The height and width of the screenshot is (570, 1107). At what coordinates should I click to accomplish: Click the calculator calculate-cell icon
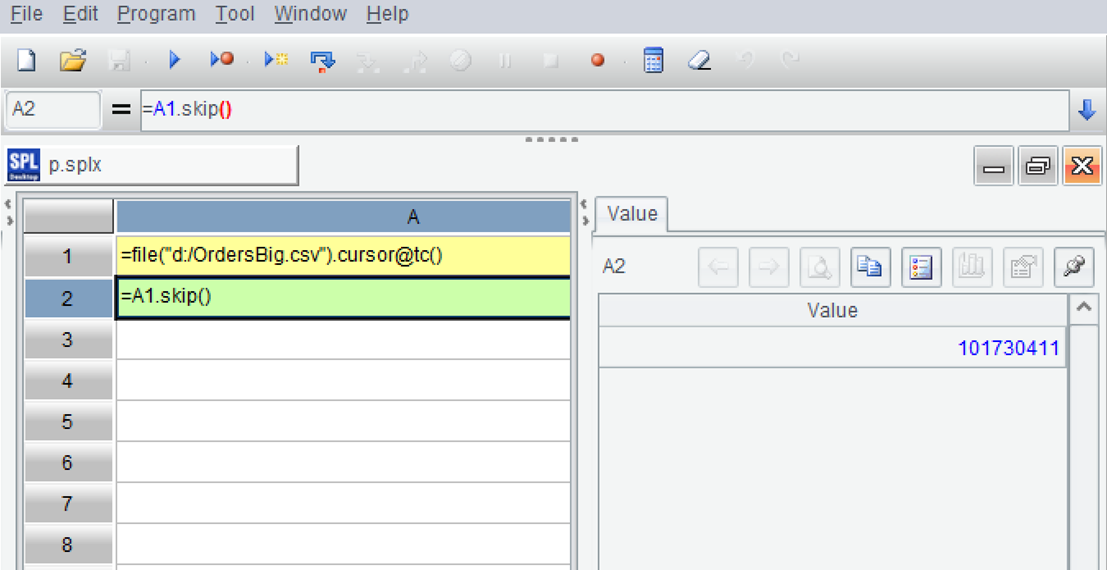pyautogui.click(x=654, y=61)
